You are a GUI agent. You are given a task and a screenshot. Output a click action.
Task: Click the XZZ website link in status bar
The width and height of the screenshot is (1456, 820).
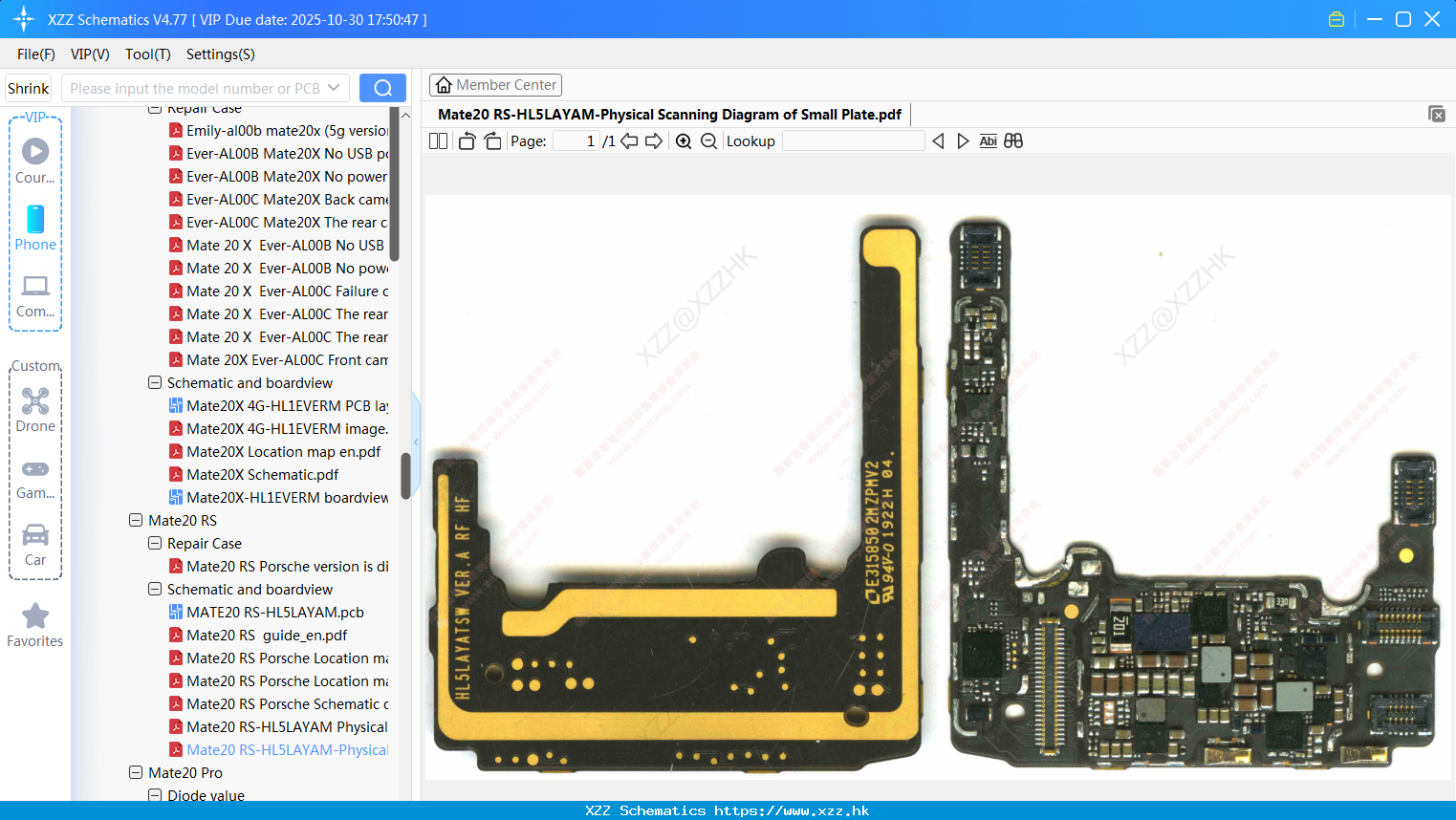click(792, 810)
